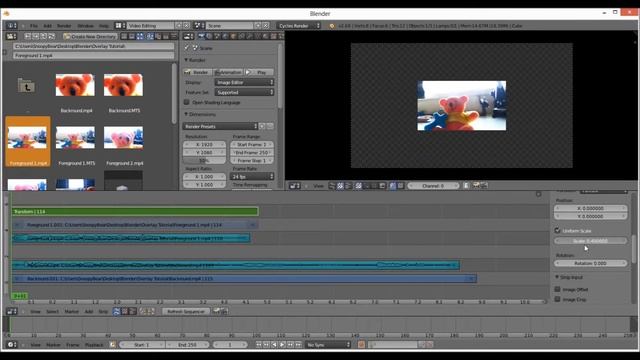Click the Scale 0.400000 field
The image size is (640, 360).
point(590,241)
